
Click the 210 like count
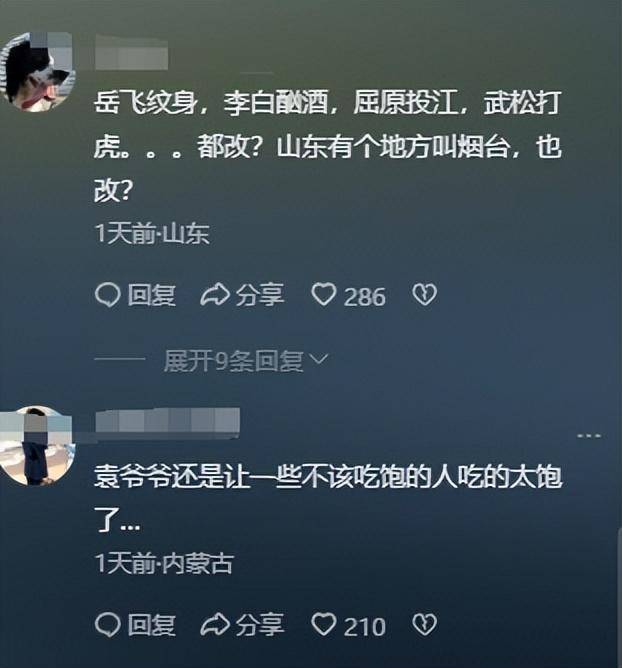[x=365, y=627]
